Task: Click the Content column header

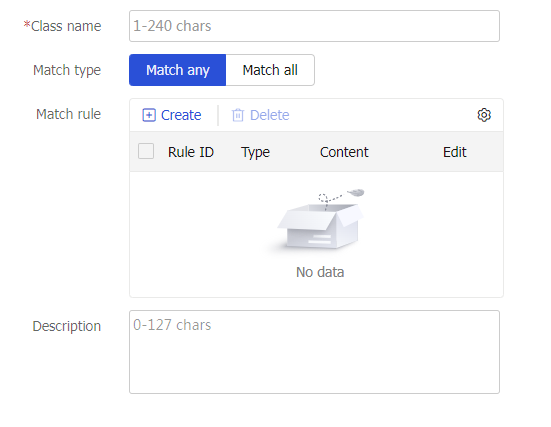Action: [x=344, y=152]
